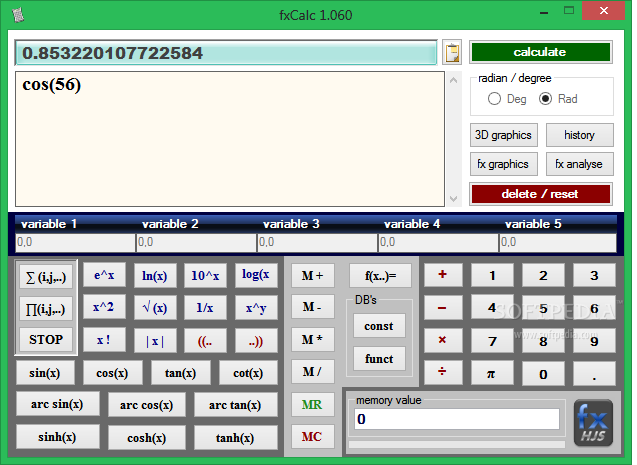Viewport: 637px width, 465px height.
Task: Clear memory with MC button
Action: click(x=312, y=437)
